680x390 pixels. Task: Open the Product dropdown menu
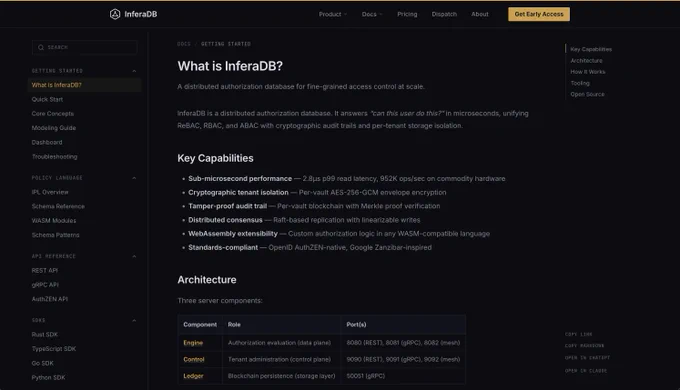coord(333,14)
